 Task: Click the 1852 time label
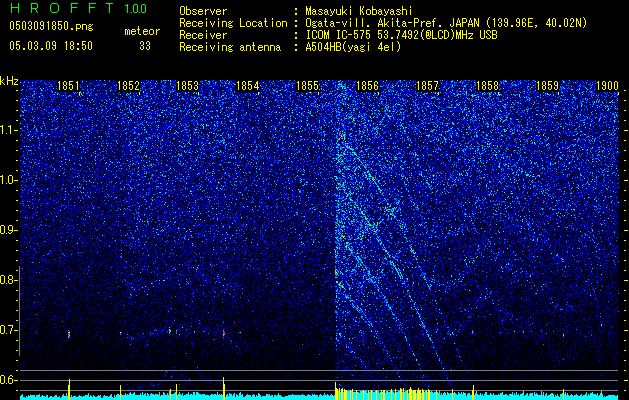[x=128, y=85]
